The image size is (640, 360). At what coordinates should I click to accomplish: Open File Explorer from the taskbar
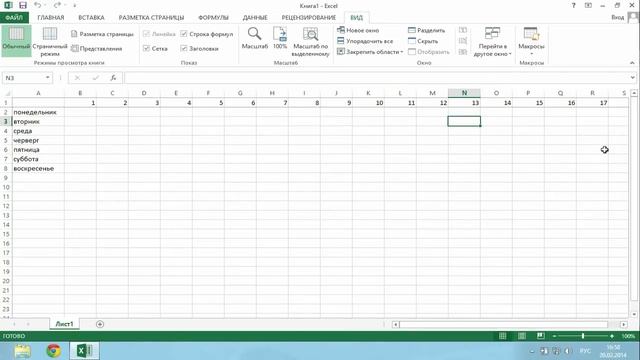(x=22, y=351)
